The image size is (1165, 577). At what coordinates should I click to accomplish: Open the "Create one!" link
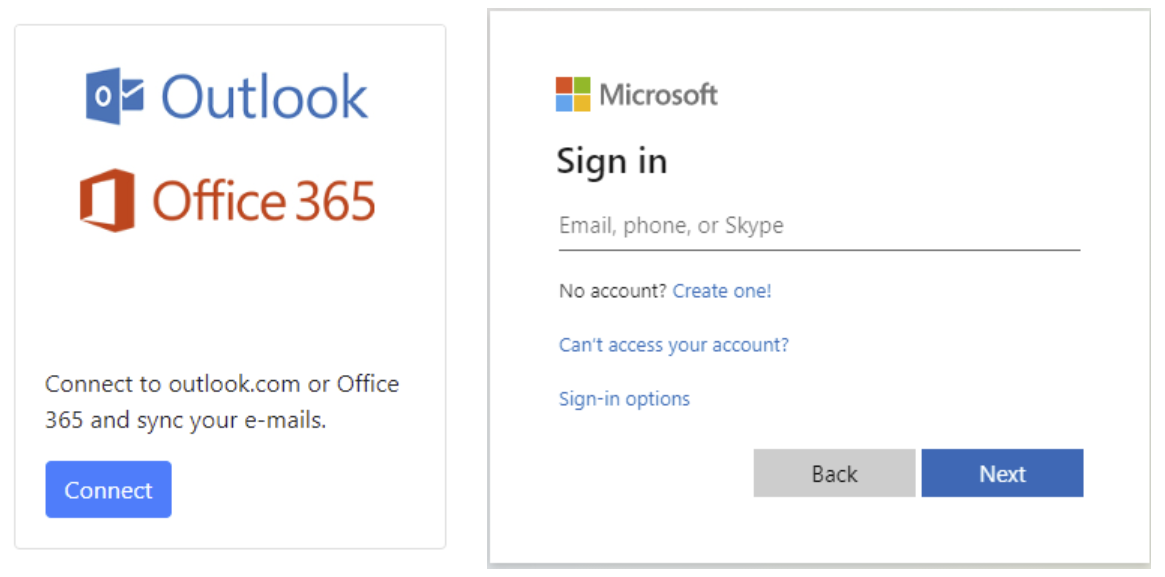(x=722, y=291)
